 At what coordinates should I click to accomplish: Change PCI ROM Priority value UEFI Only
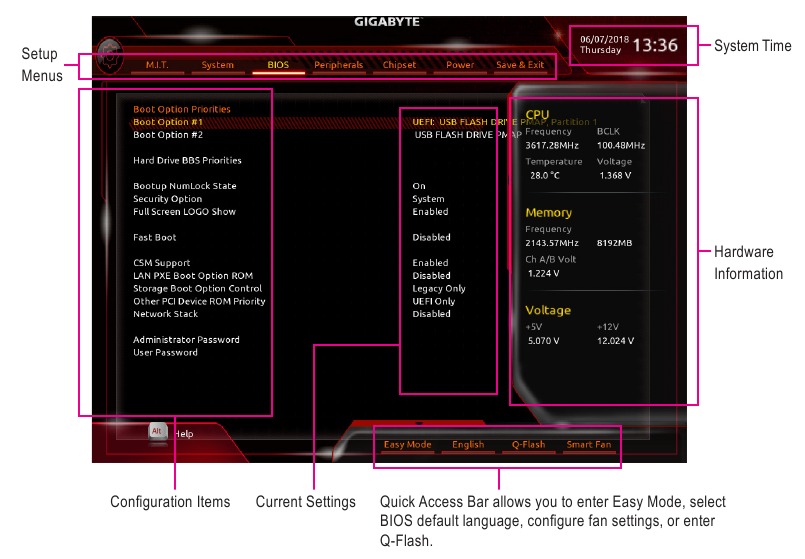click(x=434, y=301)
